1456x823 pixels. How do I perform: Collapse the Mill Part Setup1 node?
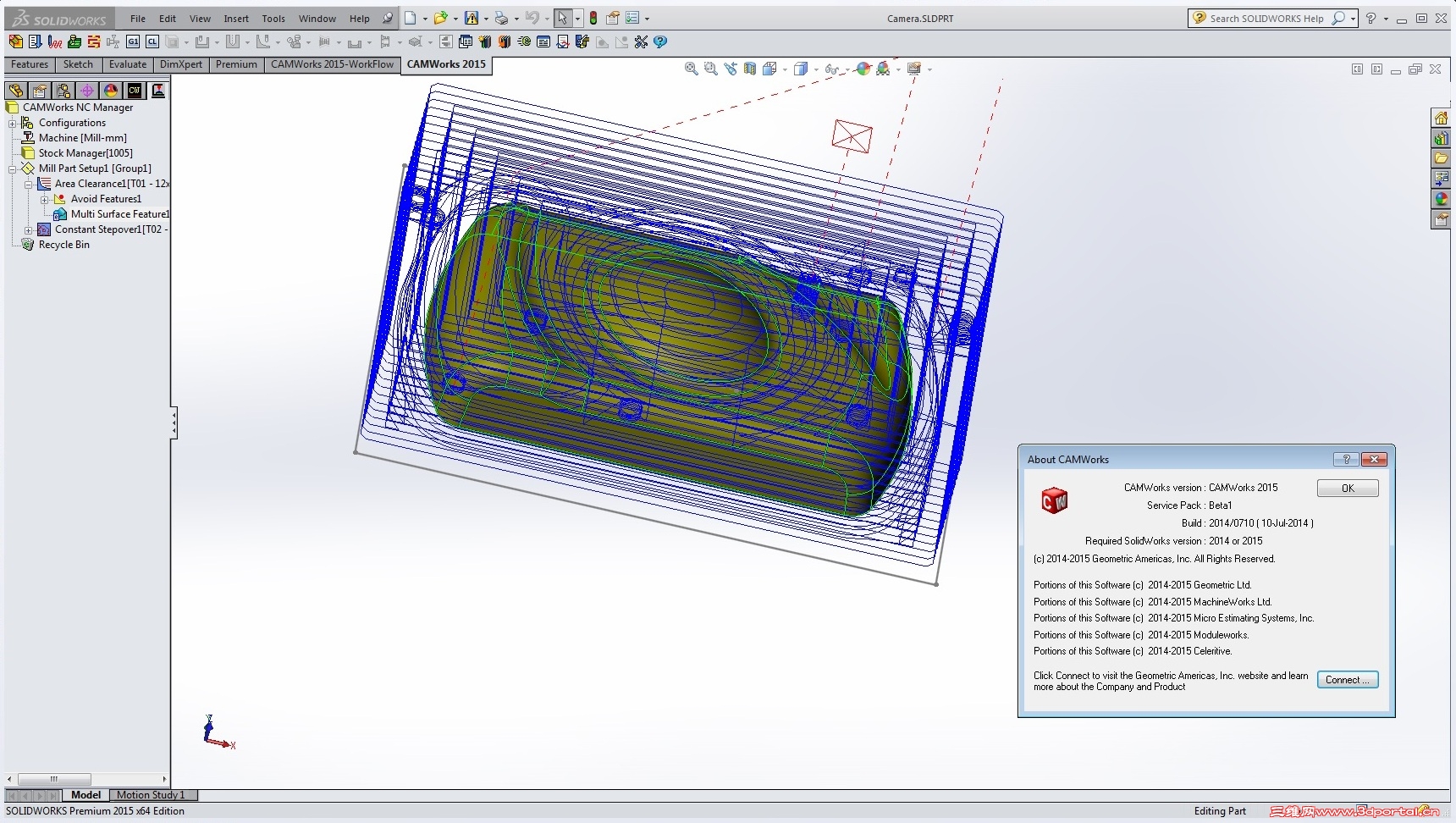click(13, 168)
